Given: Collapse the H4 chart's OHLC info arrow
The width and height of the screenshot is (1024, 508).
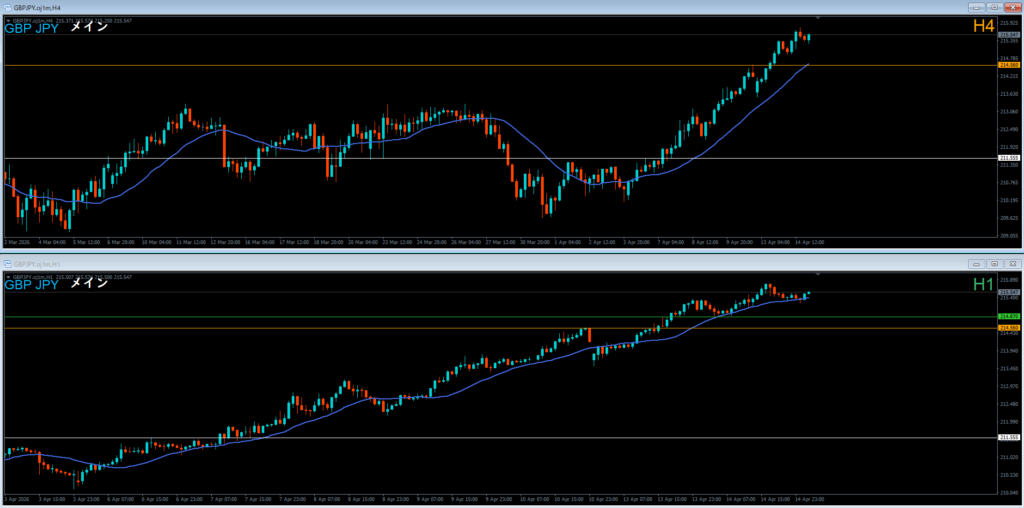Looking at the screenshot, I should point(7,20).
